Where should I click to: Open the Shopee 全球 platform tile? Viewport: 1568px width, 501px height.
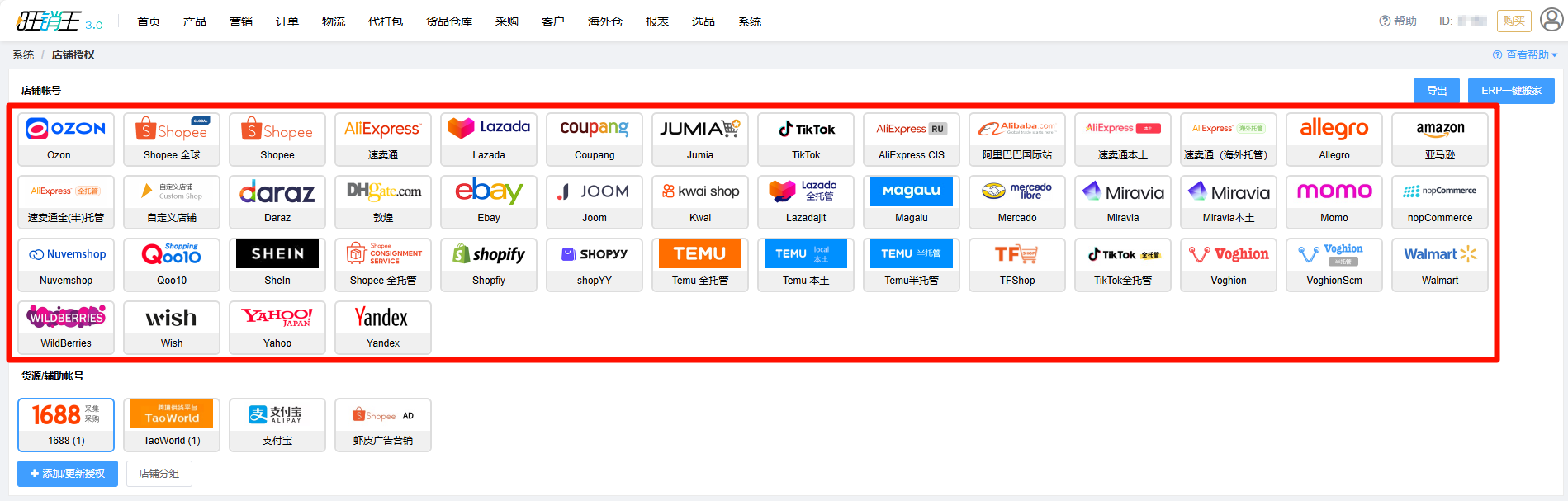172,139
